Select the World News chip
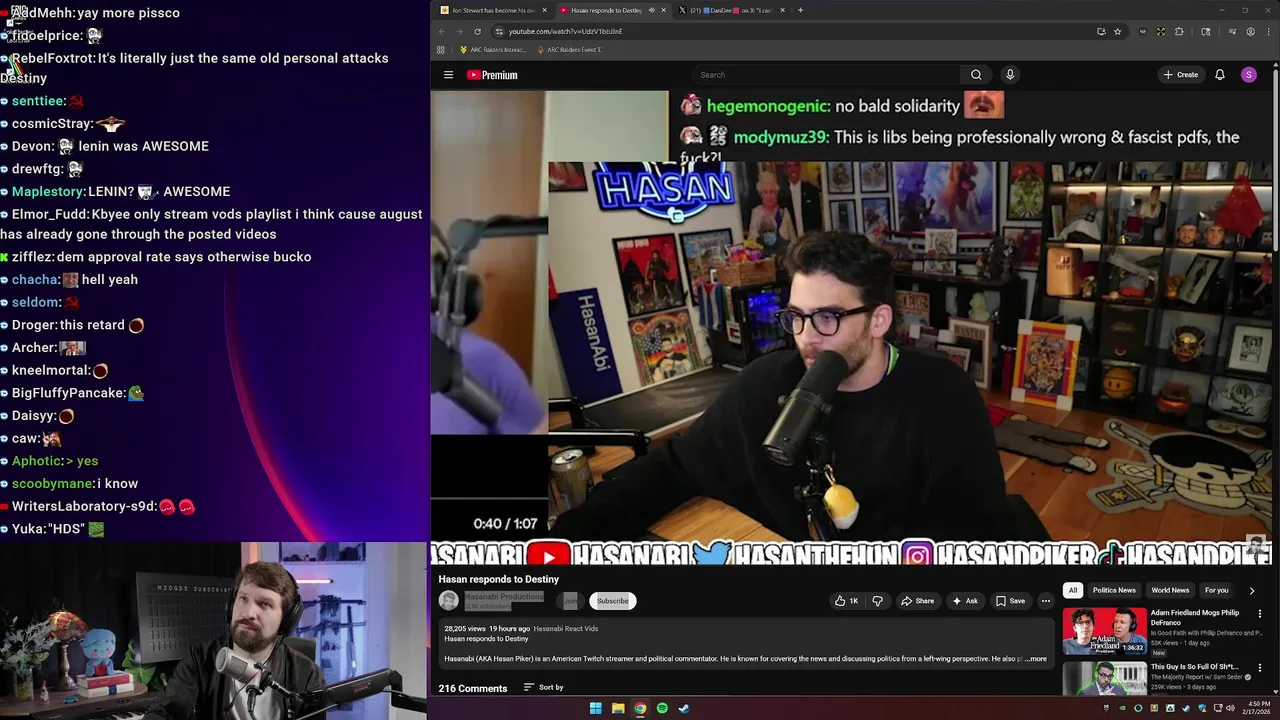1280x720 pixels. tap(1170, 590)
